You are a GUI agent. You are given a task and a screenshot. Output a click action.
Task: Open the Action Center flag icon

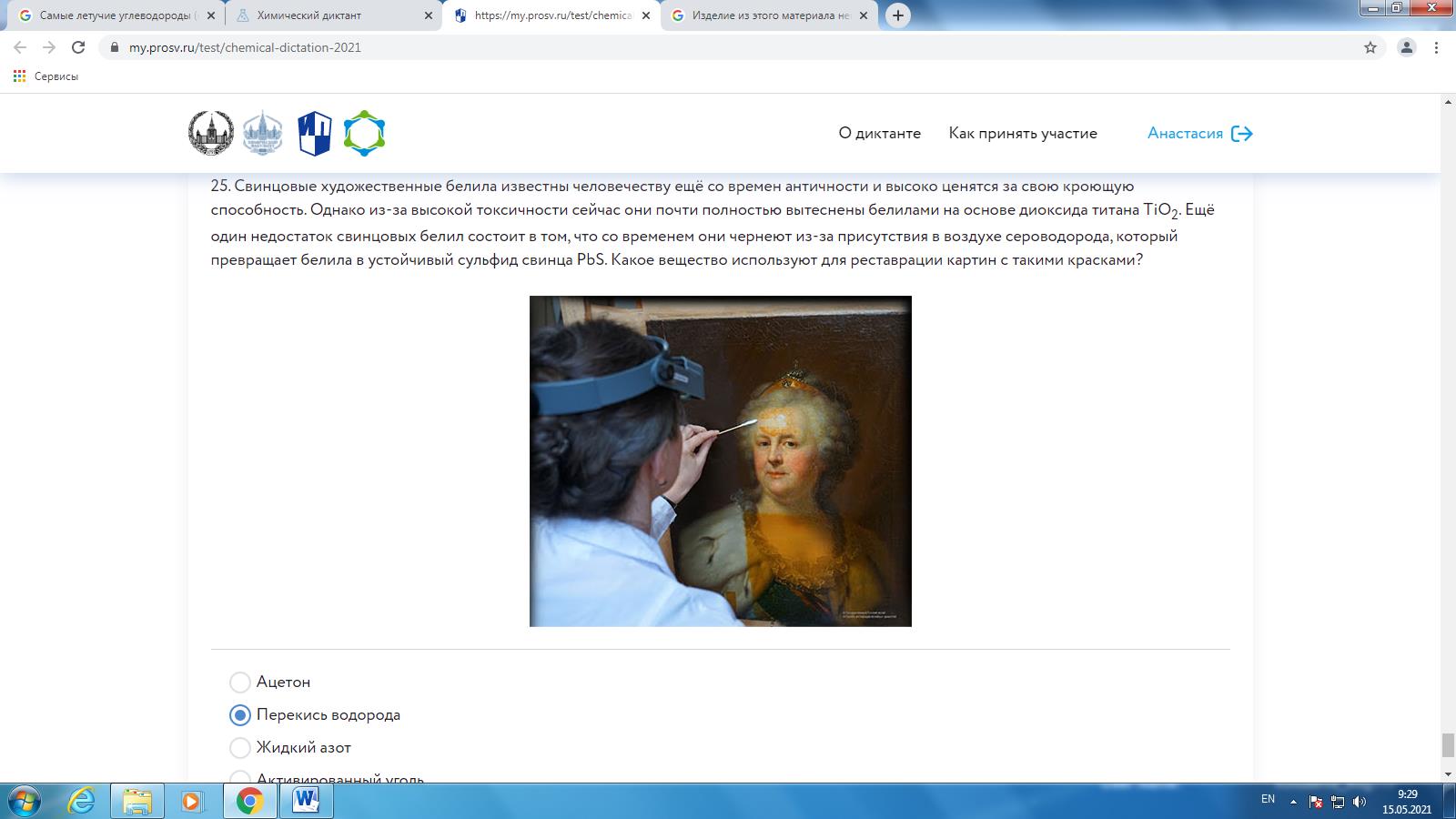click(1316, 802)
